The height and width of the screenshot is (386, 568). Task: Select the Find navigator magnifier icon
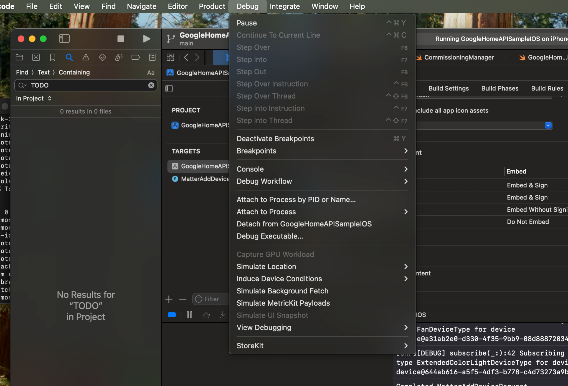[x=69, y=57]
